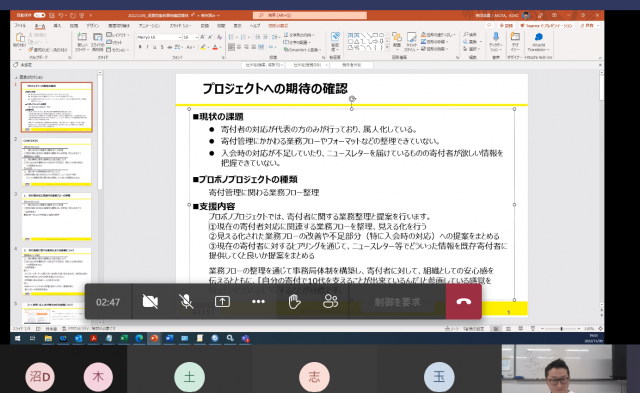Turn on camera in meeting toolbar
The width and height of the screenshot is (640, 393).
150,302
